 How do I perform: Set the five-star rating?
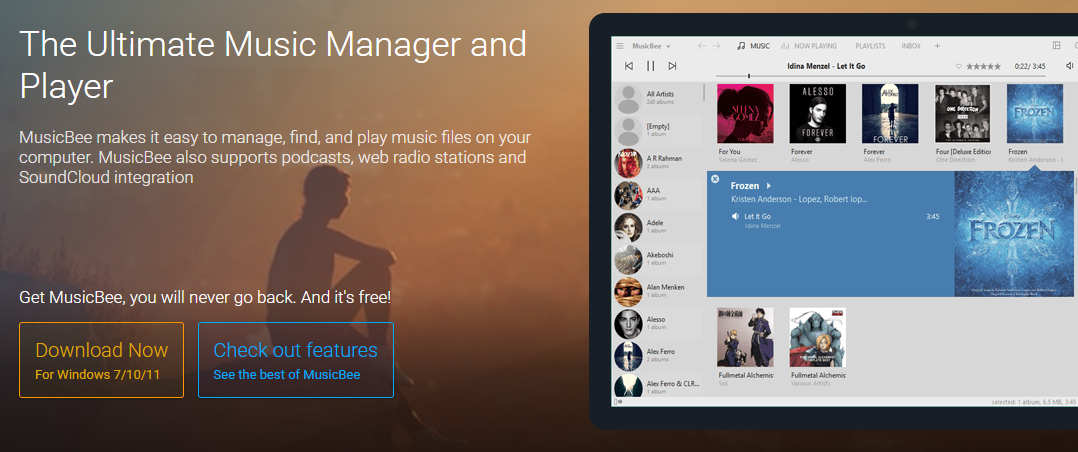click(984, 66)
